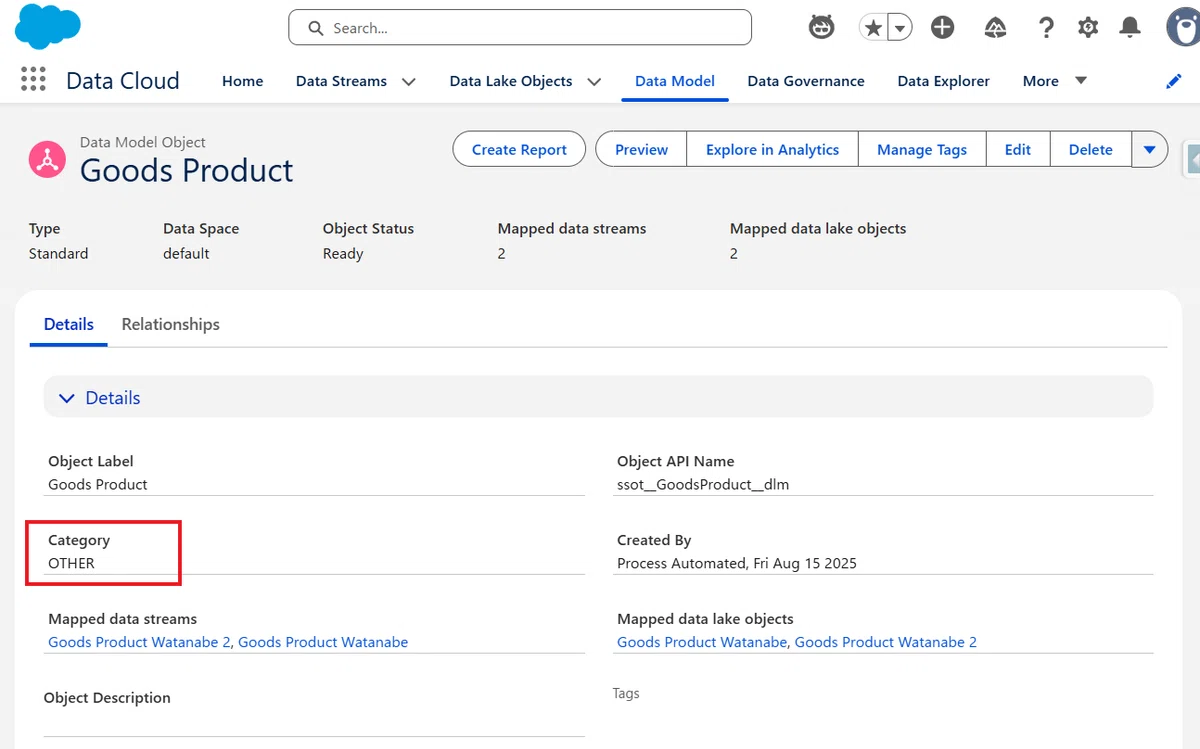Click the Astro guidance center icon
The height and width of the screenshot is (749, 1200).
click(821, 28)
